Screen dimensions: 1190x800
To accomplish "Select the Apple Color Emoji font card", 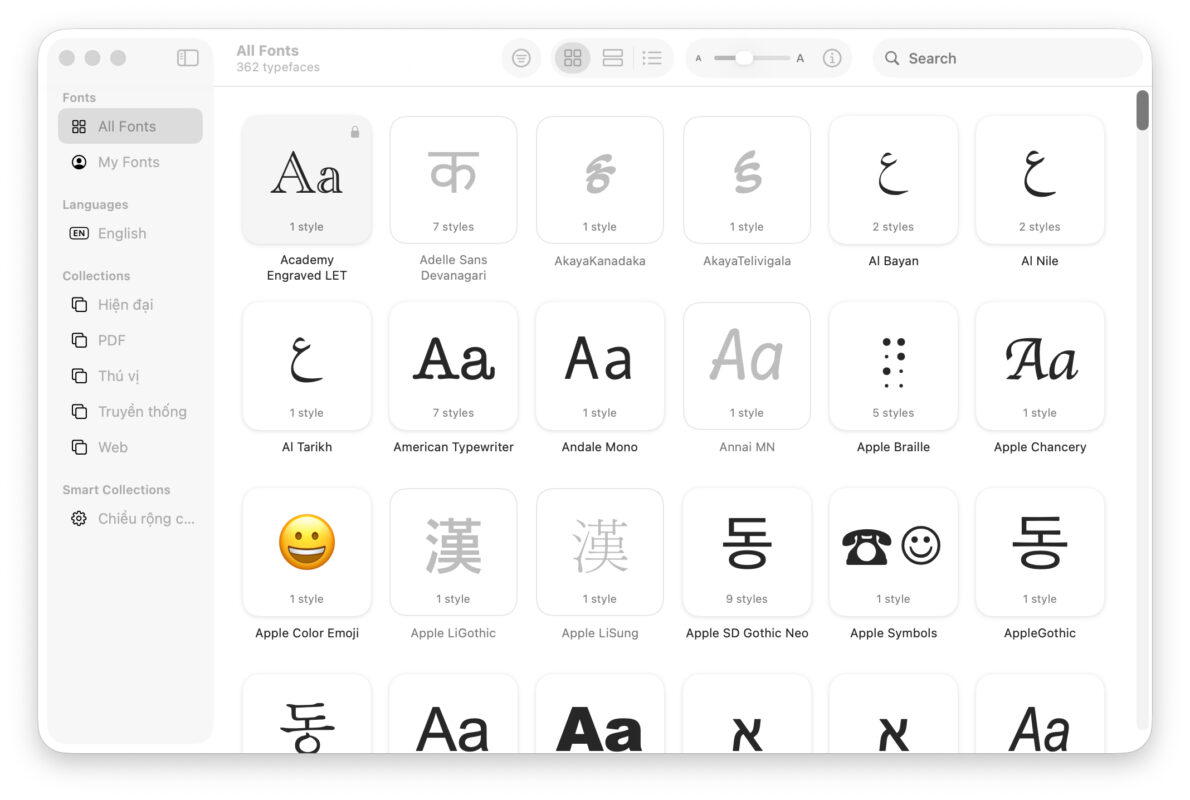I will [307, 552].
